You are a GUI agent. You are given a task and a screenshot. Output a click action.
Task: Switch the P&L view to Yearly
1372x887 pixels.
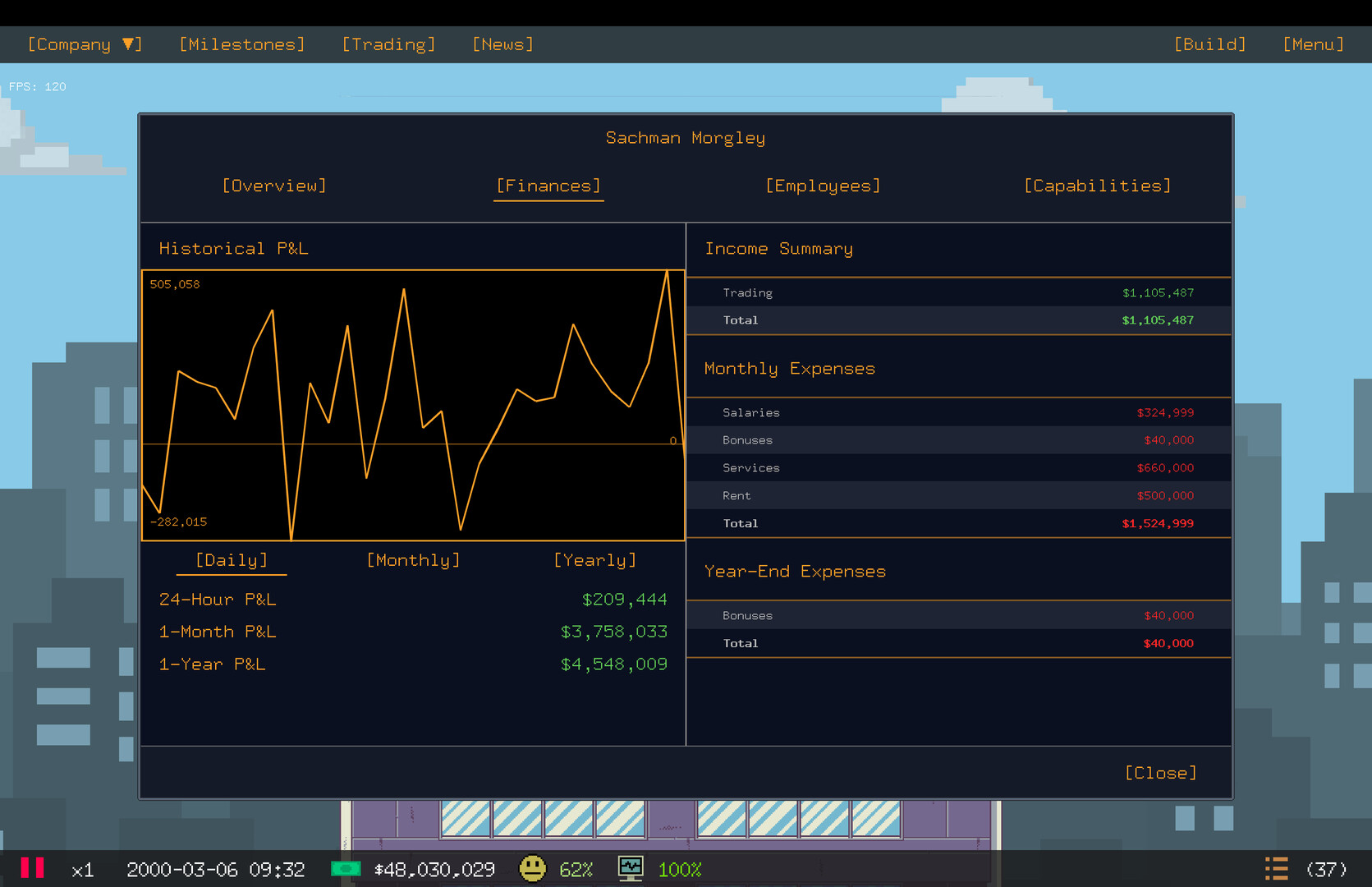point(594,559)
